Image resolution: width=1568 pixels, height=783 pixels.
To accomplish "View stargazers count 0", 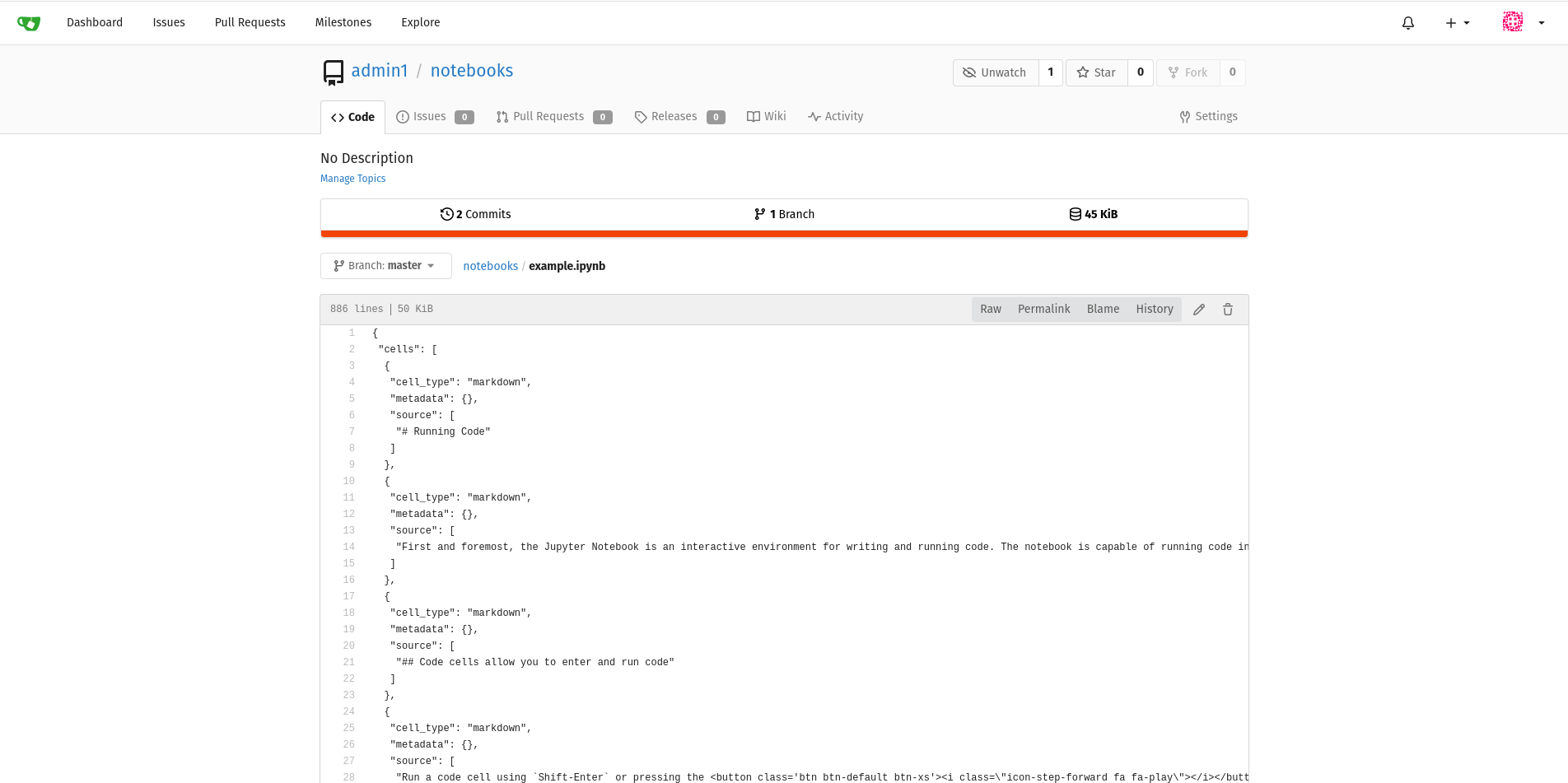I will (x=1141, y=72).
